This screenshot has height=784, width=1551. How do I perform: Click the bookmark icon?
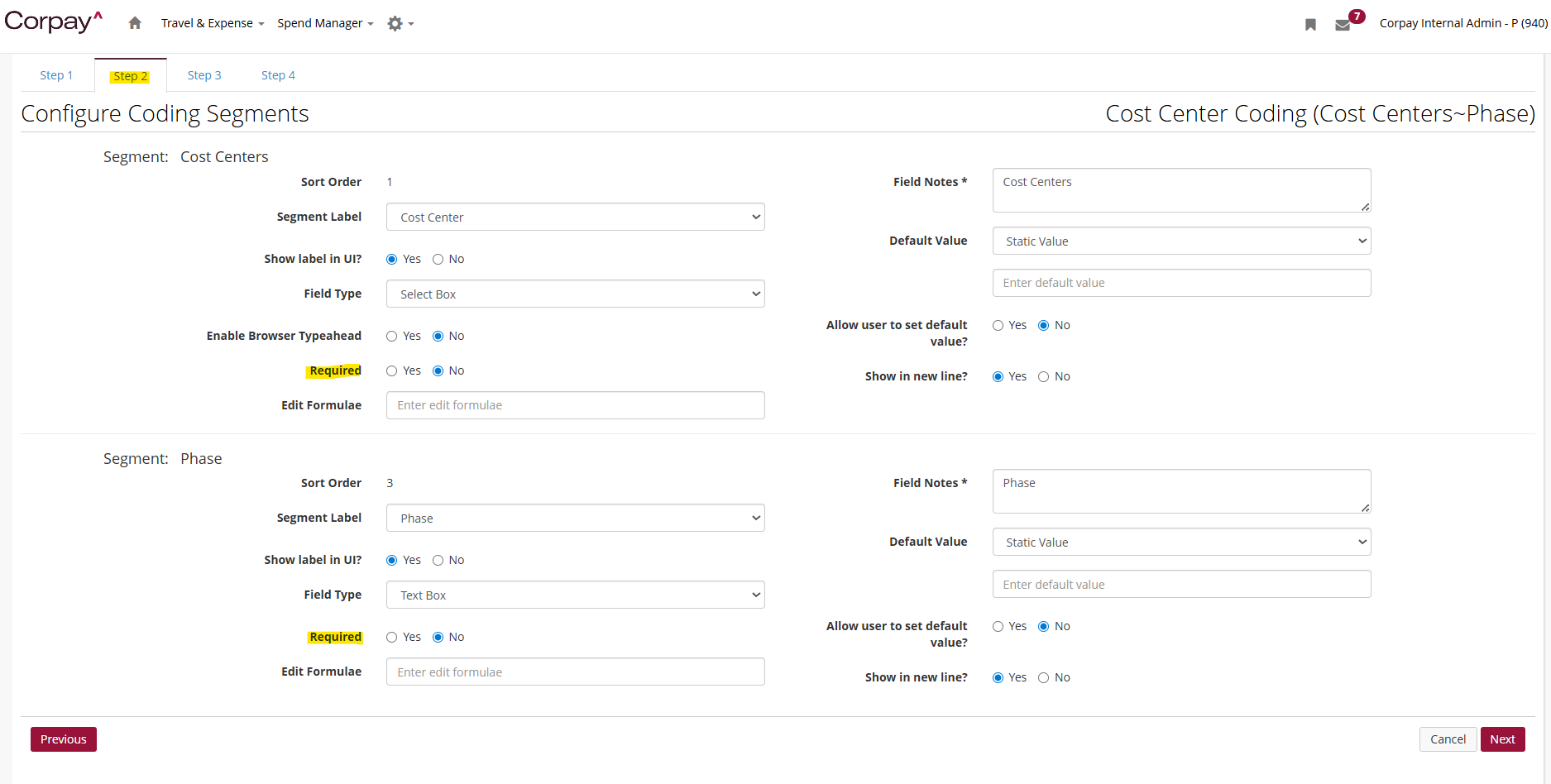tap(1310, 25)
